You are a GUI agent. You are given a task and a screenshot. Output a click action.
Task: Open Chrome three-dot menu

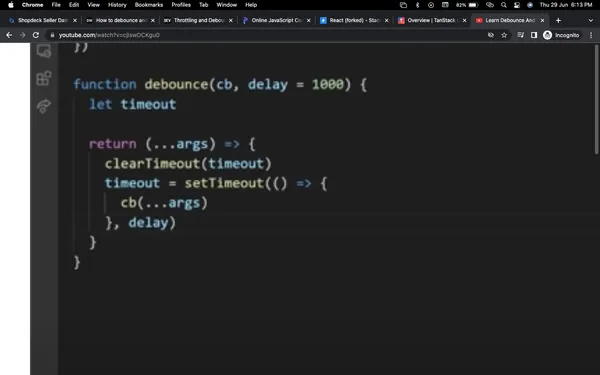[591, 35]
